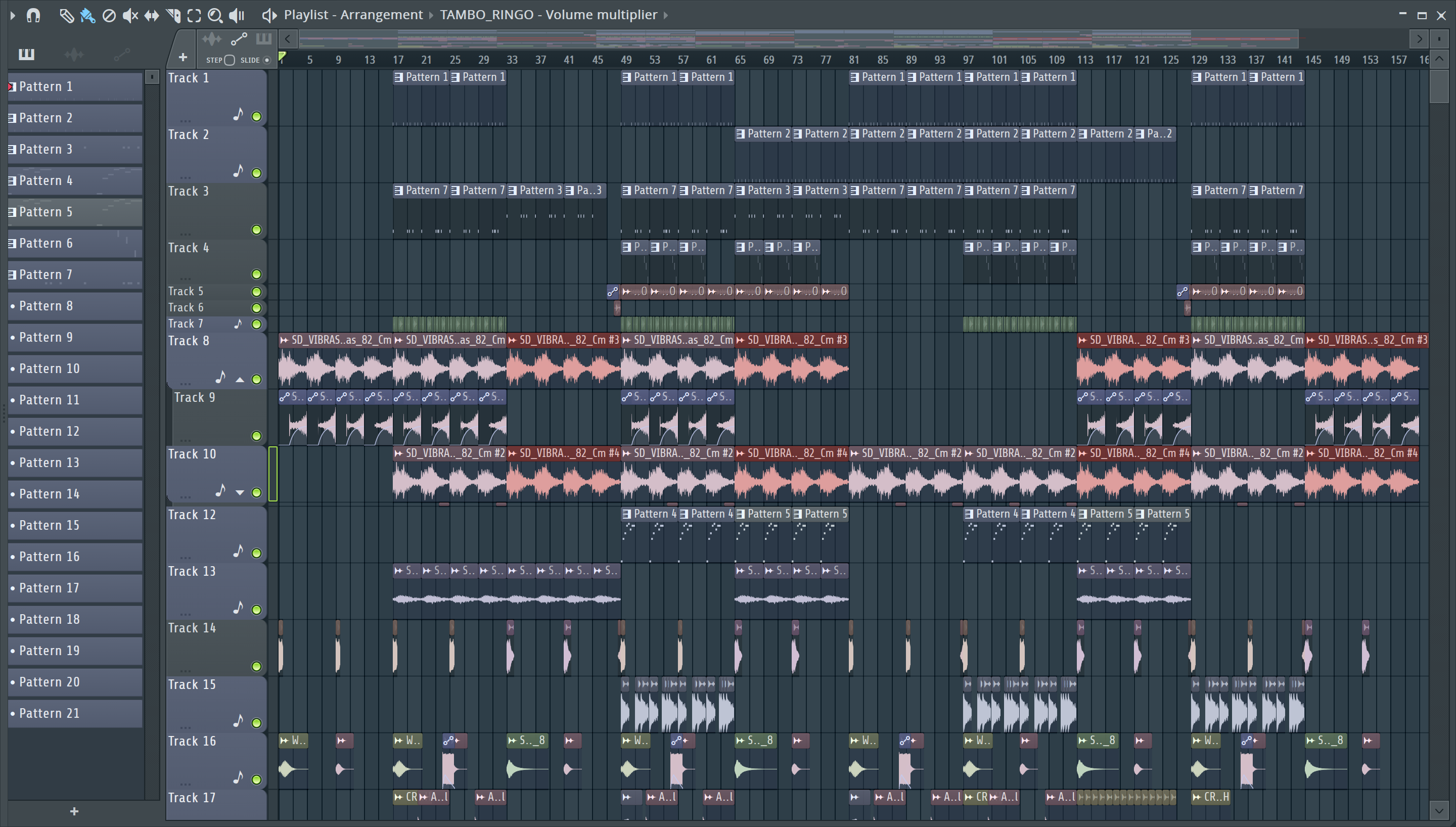This screenshot has height=827, width=1456.
Task: Click the note icon on Track 7
Action: tap(239, 324)
